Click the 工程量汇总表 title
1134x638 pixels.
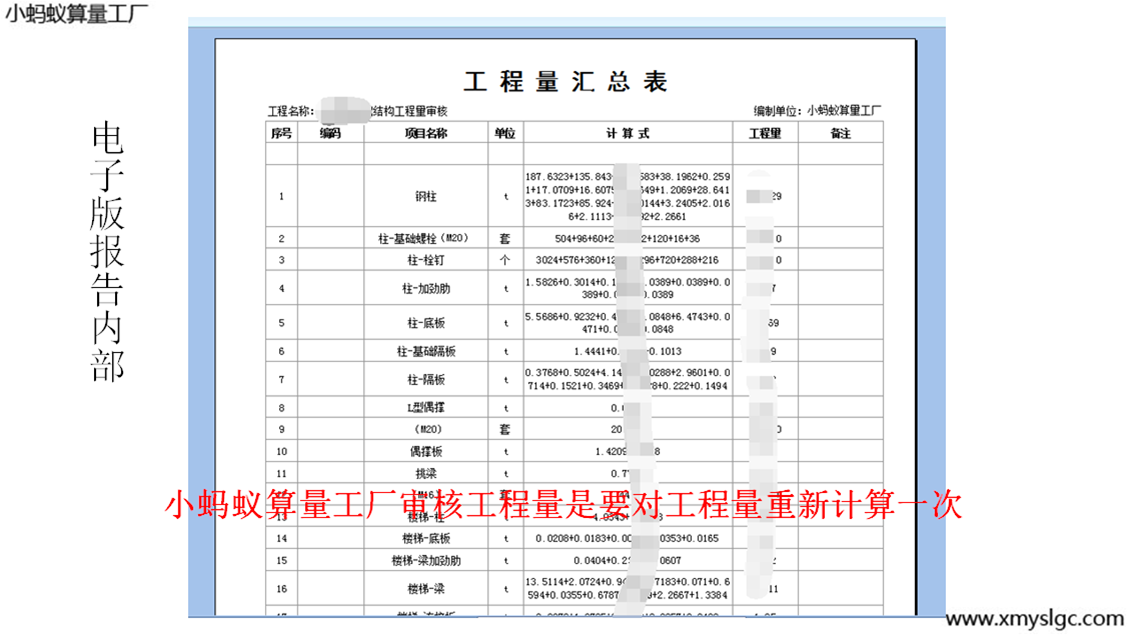point(565,82)
